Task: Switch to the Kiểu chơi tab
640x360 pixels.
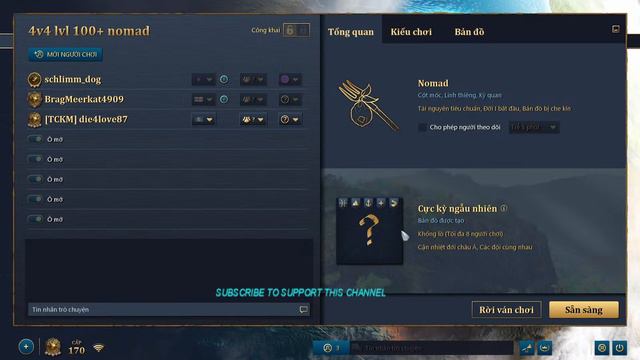Action: pos(411,32)
